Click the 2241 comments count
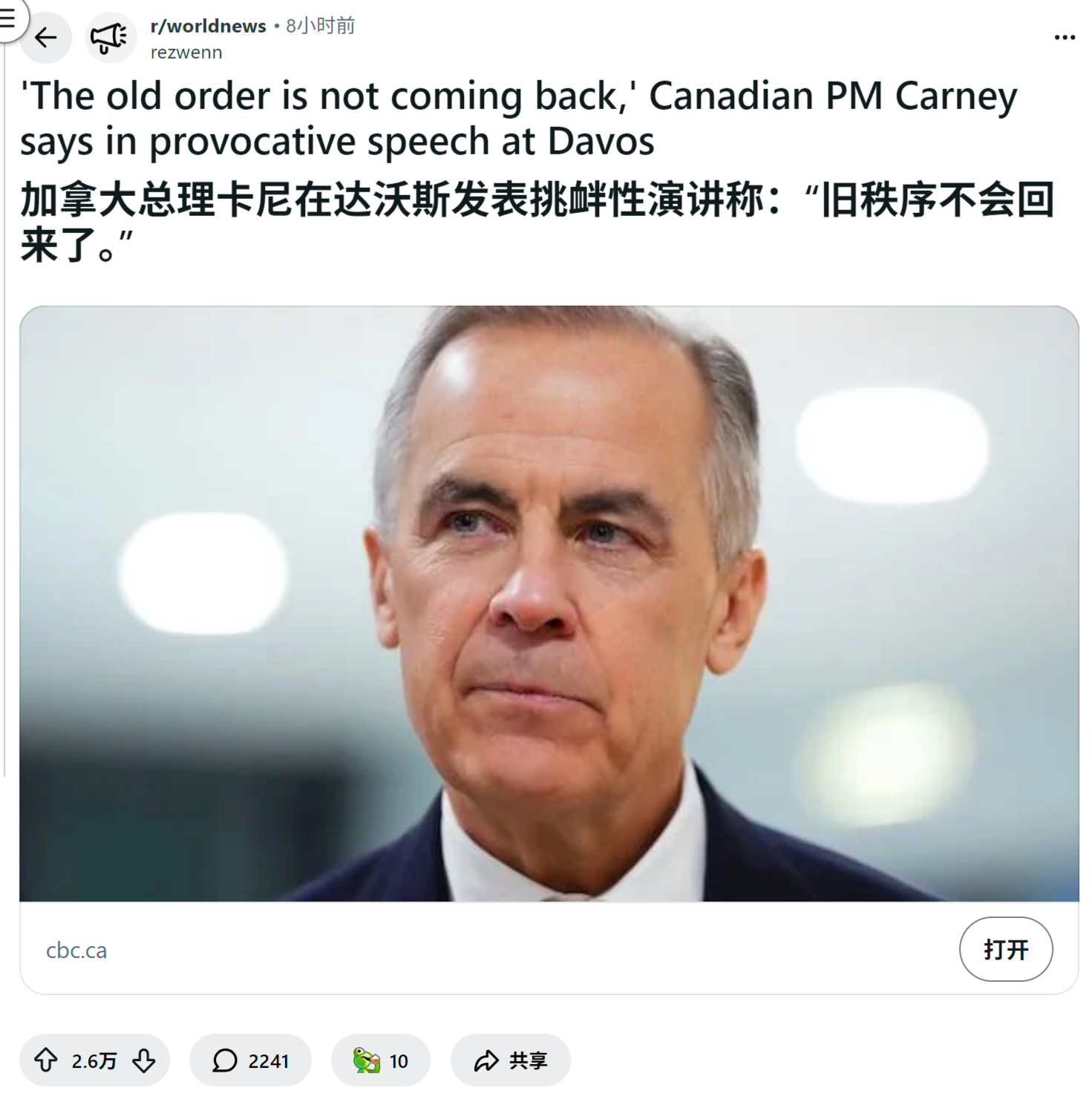 [268, 1061]
